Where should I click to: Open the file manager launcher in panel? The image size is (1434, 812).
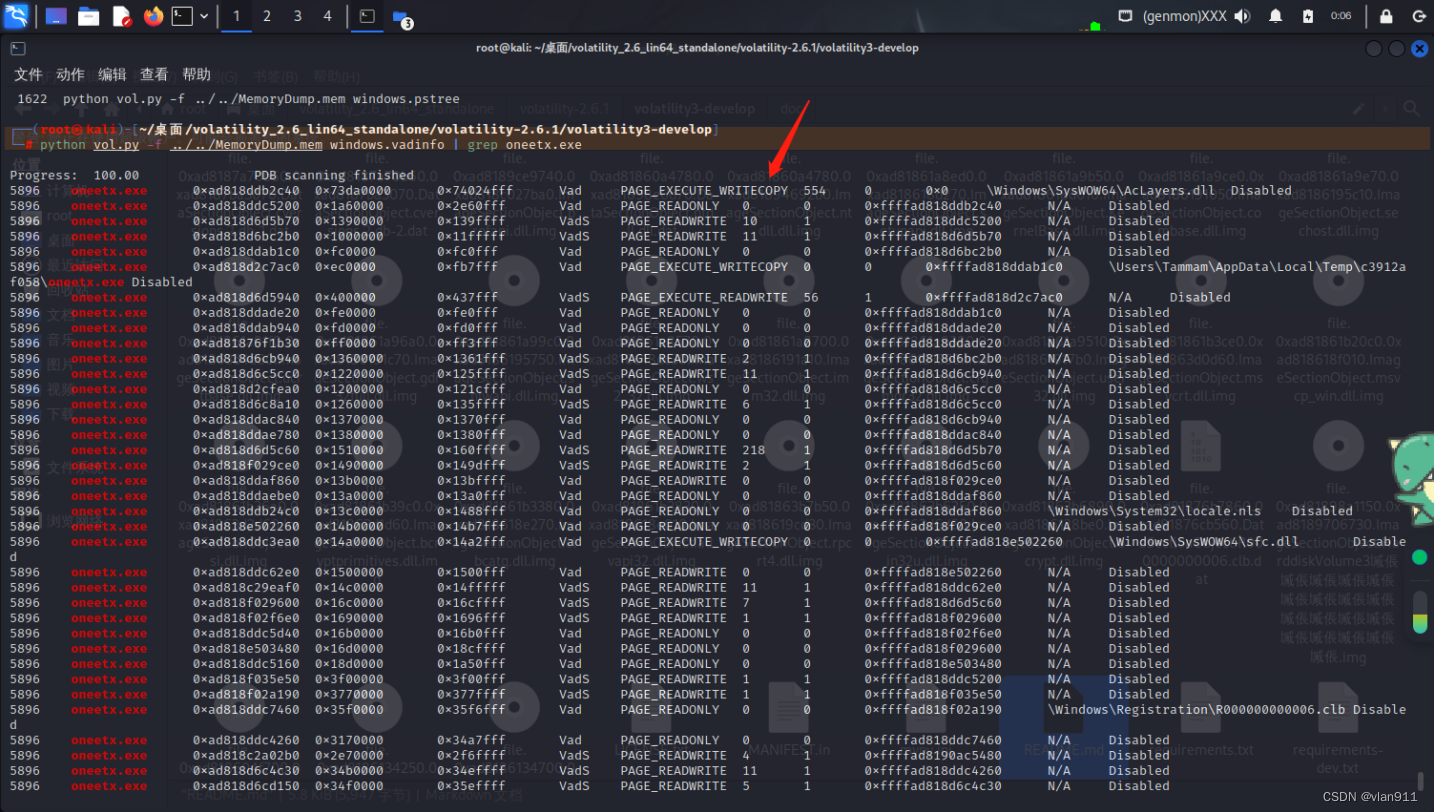pos(89,16)
